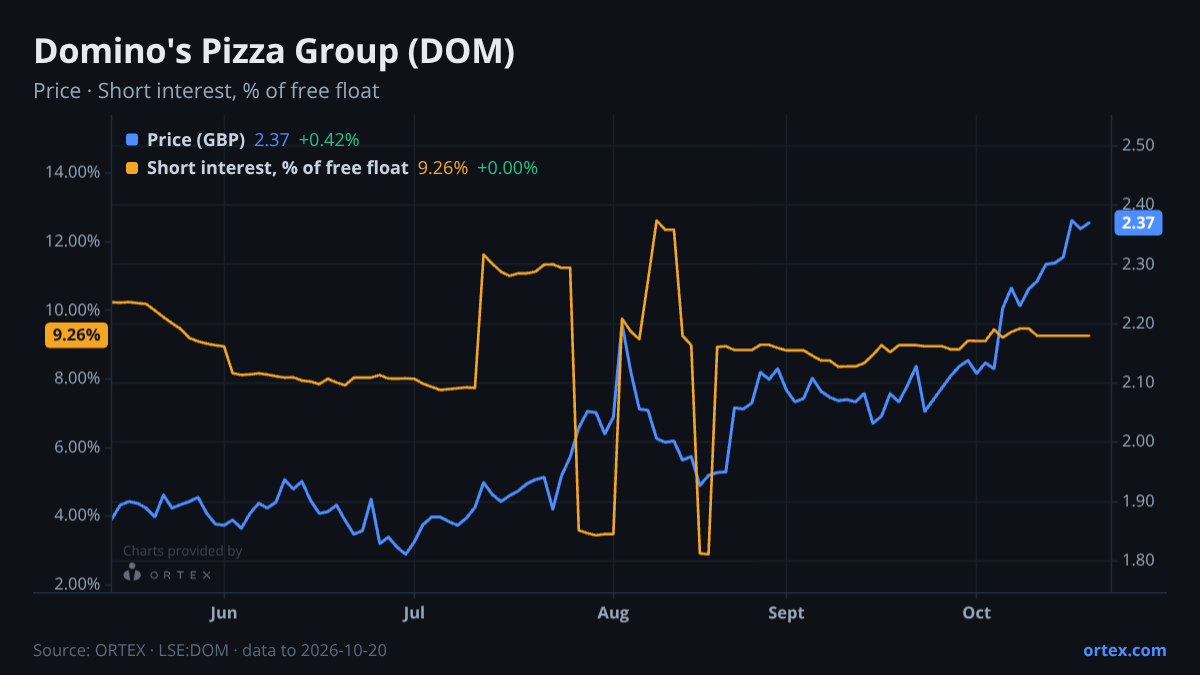Image resolution: width=1200 pixels, height=675 pixels.
Task: Click the legend short interest value 9.26%
Action: 442,168
